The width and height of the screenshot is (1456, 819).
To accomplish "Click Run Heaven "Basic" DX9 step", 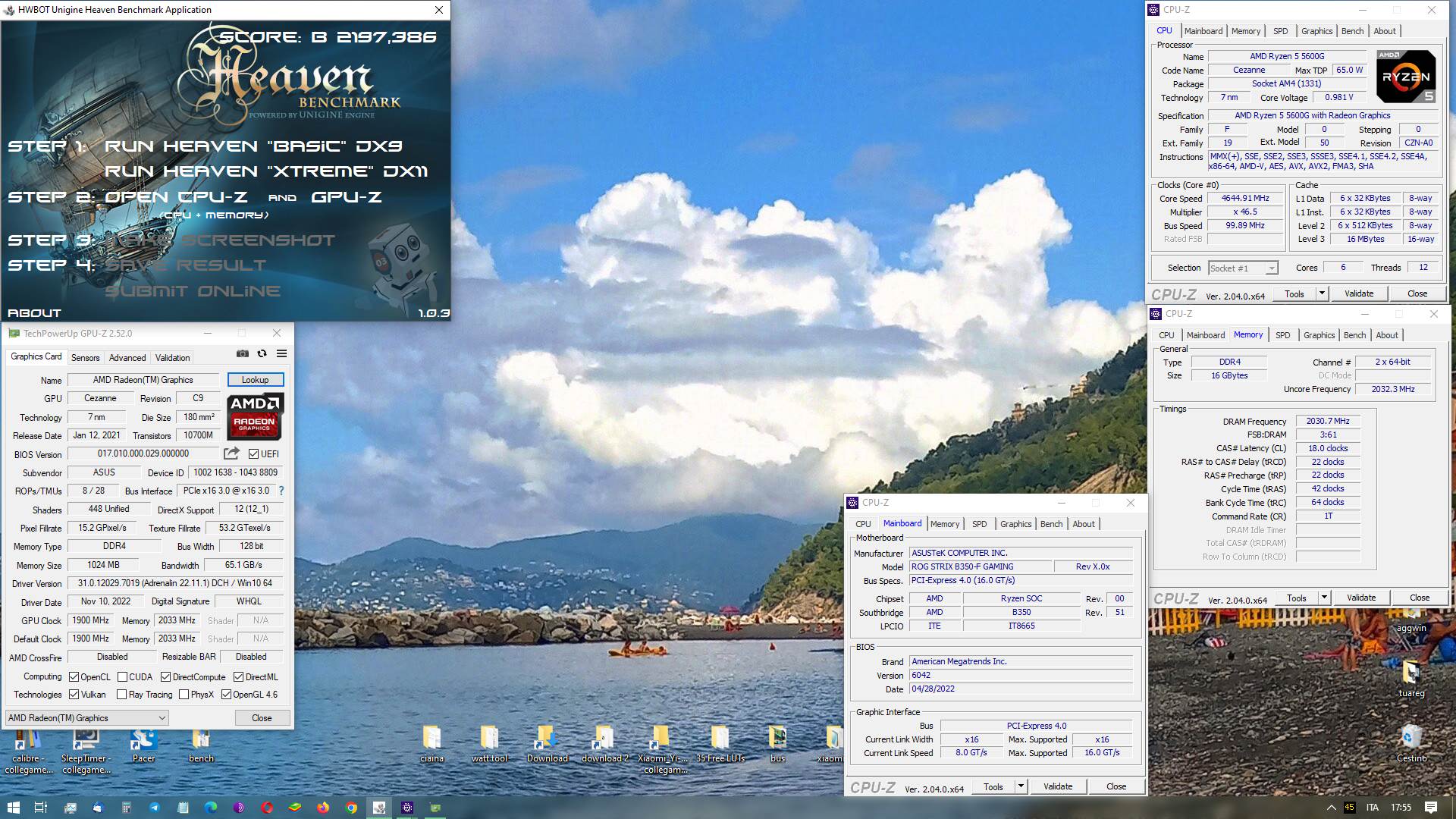I will (x=253, y=146).
